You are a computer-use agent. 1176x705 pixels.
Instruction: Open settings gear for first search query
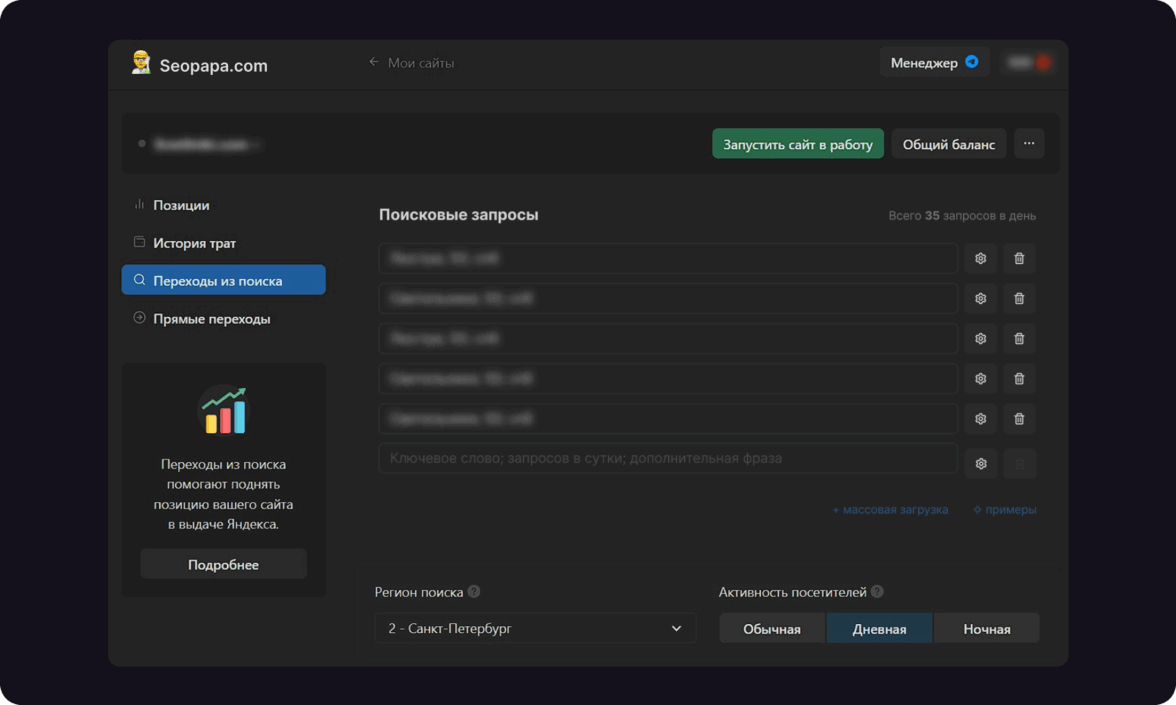980,259
